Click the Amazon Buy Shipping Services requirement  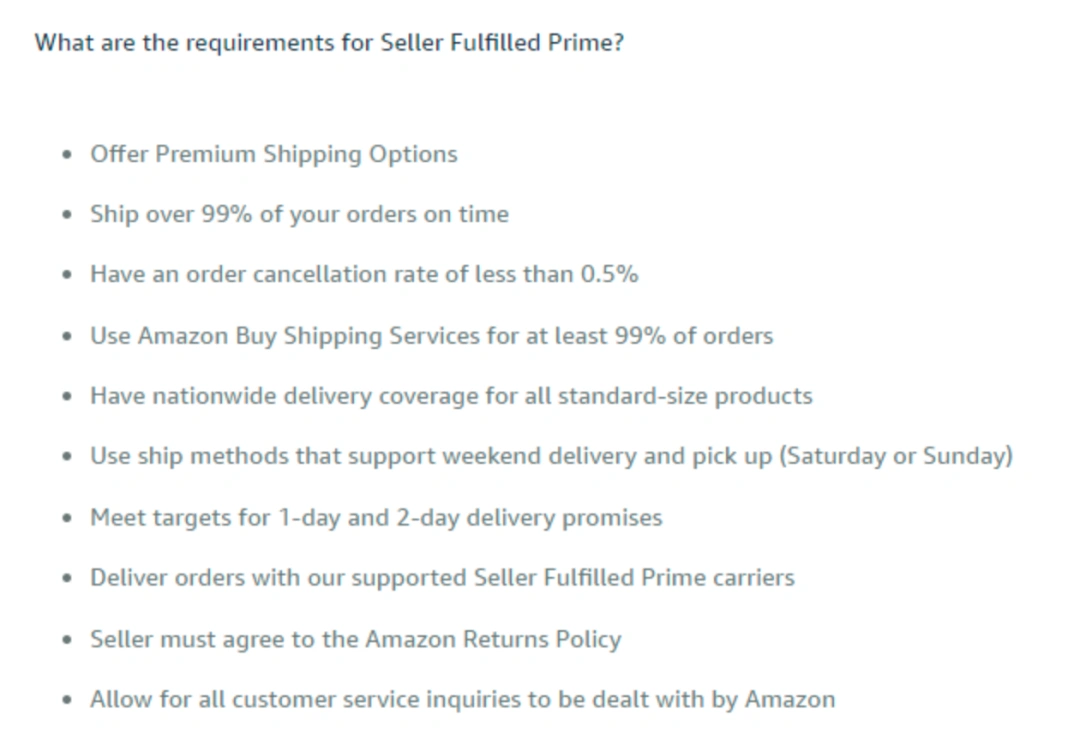coord(432,335)
